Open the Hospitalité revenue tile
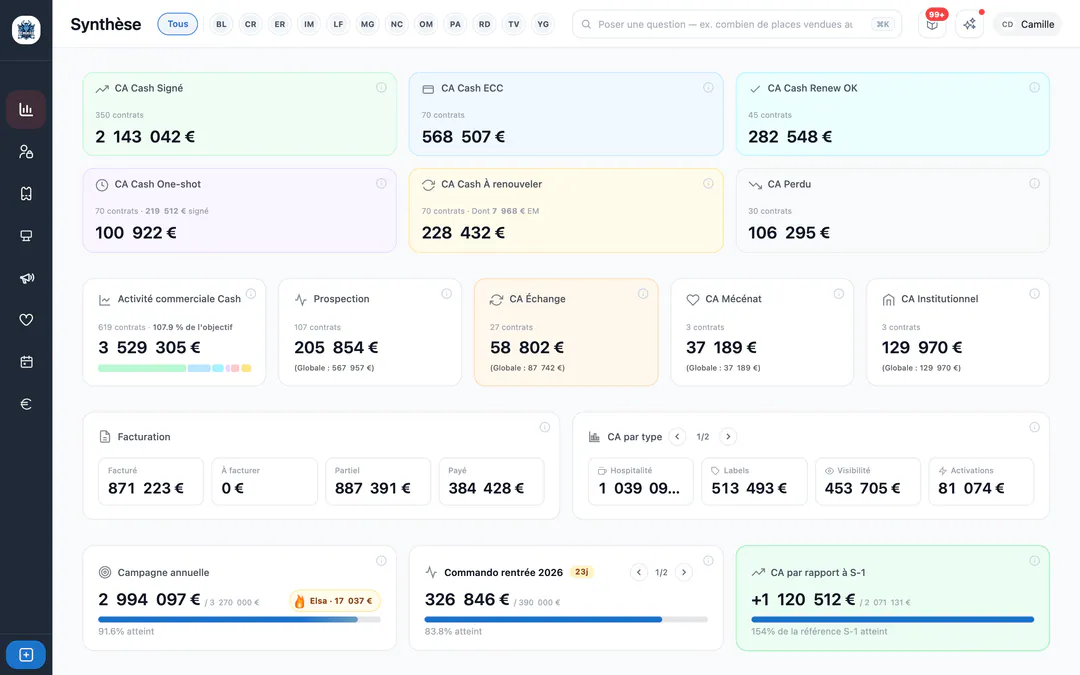The width and height of the screenshot is (1080, 675). point(641,481)
